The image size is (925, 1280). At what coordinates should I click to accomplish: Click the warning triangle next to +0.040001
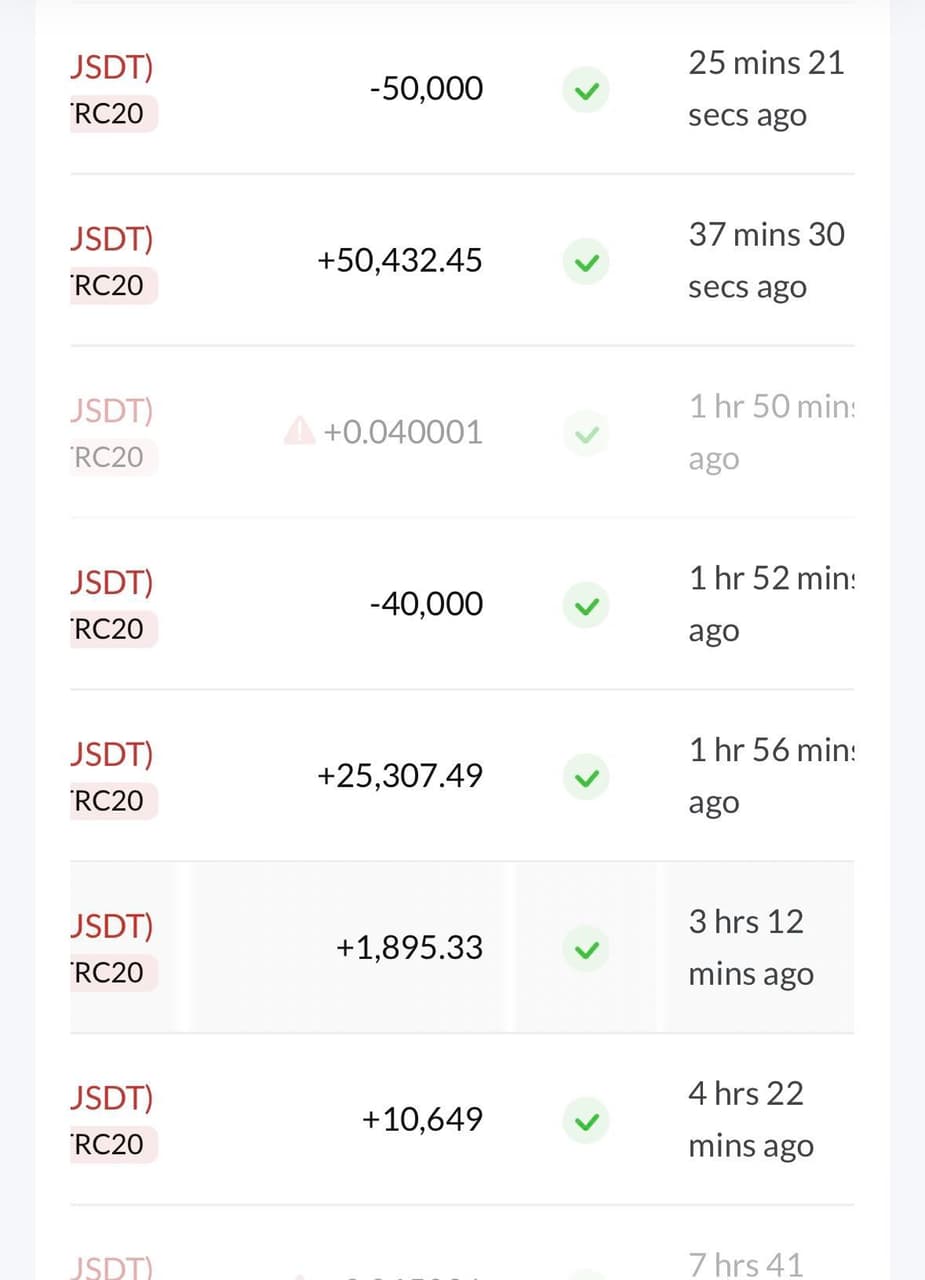click(299, 432)
